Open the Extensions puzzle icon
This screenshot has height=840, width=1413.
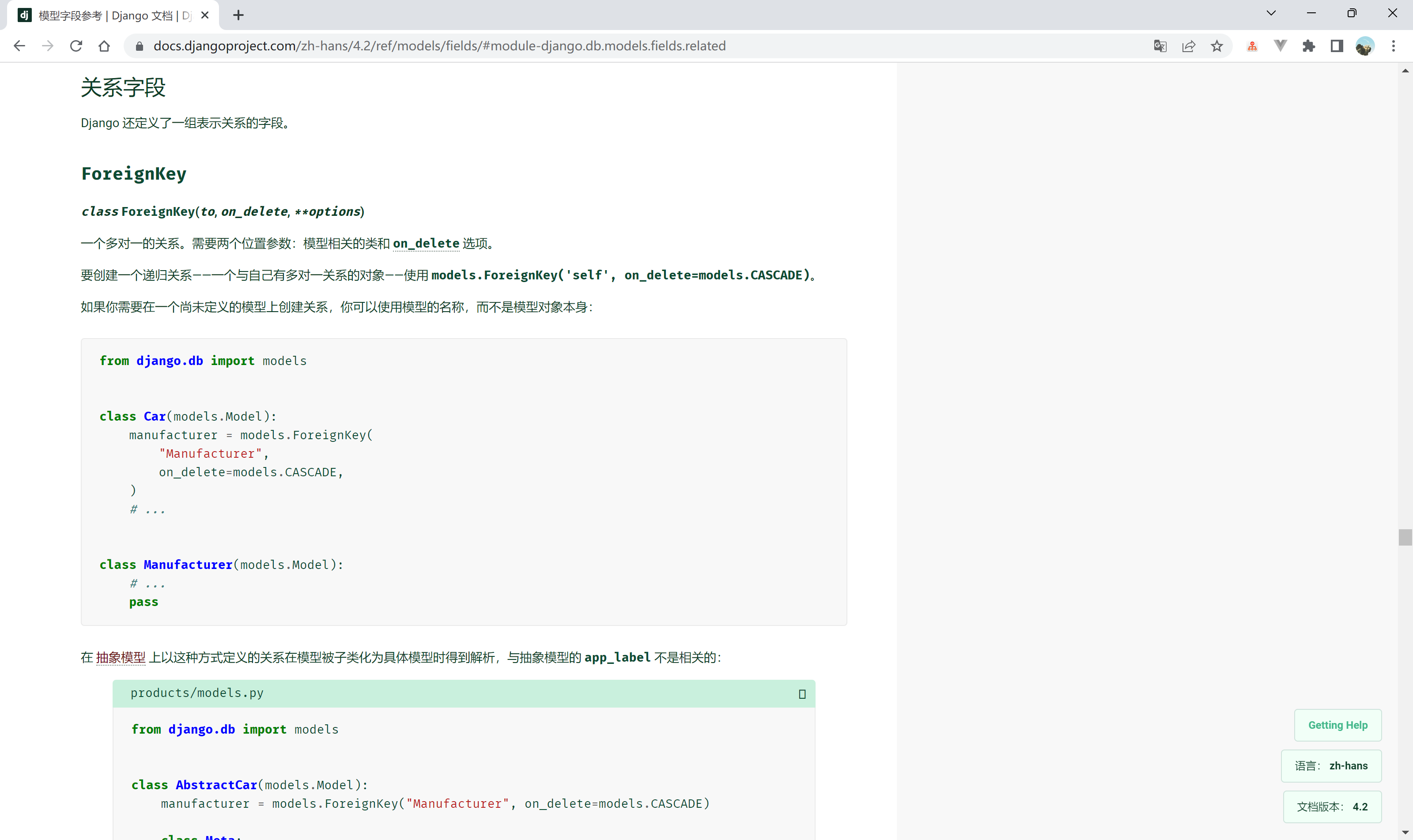click(x=1308, y=46)
